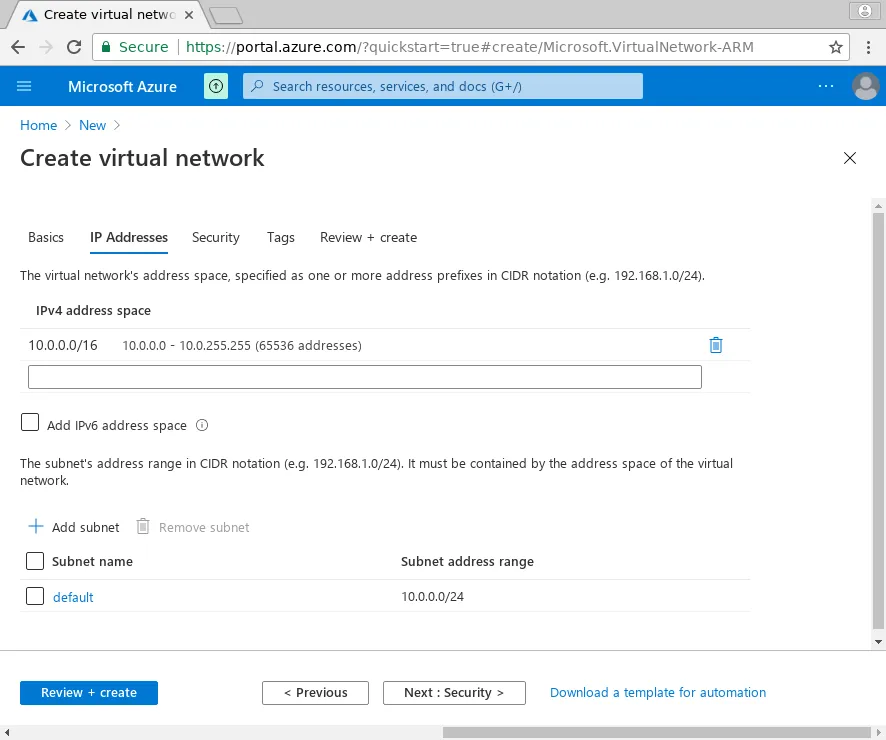Go forward in browser history
886x740 pixels.
[46, 47]
